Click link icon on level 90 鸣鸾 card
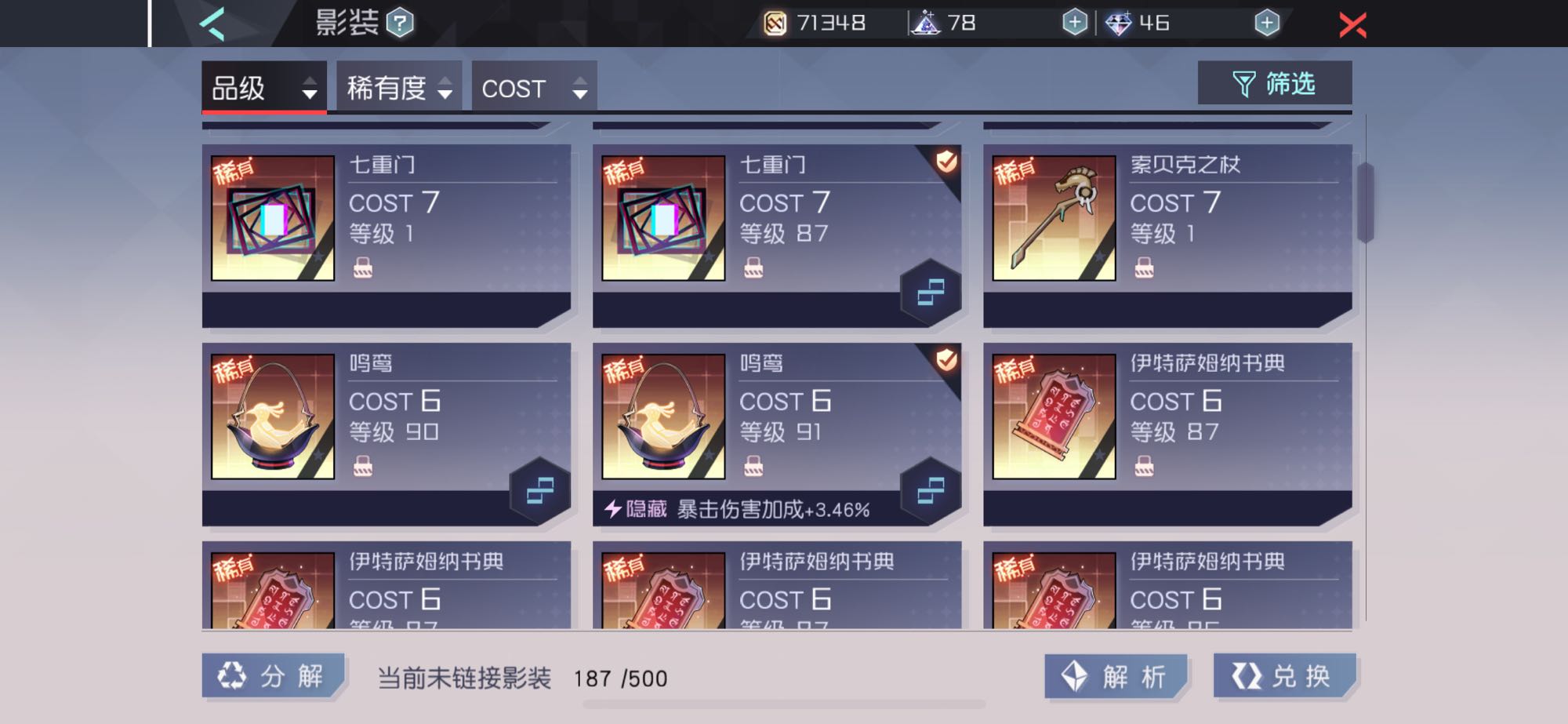The width and height of the screenshot is (1568, 724). 540,491
